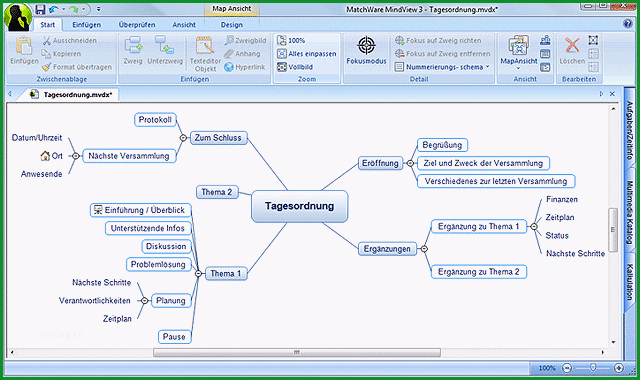This screenshot has width=640, height=380.
Task: Save the document with the floppy icon
Action: click(x=40, y=9)
